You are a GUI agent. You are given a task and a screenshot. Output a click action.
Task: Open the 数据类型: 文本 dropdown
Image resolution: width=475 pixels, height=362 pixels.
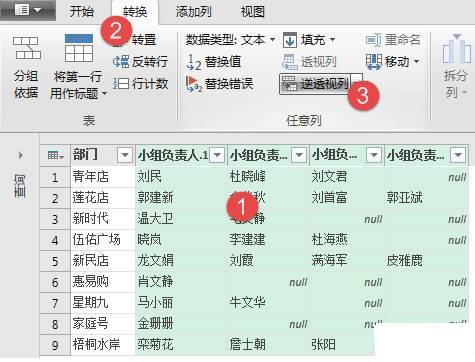click(x=231, y=40)
